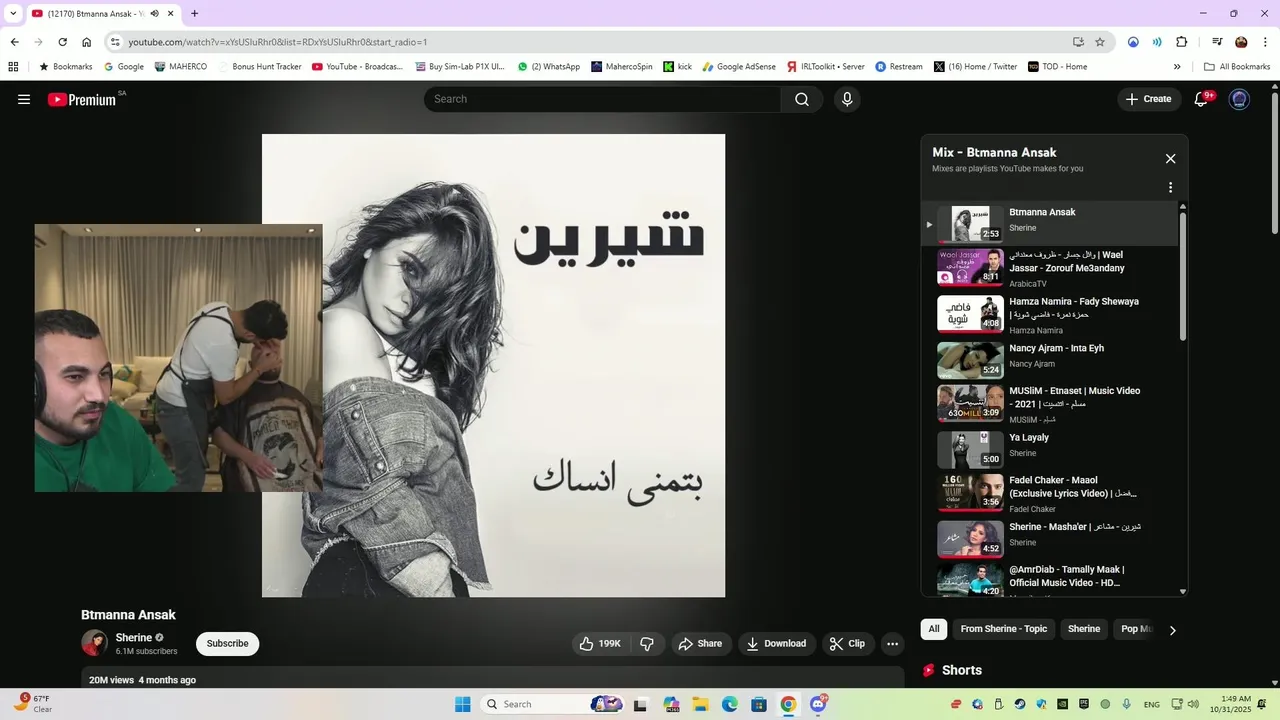Screen dimensions: 1280x720
Task: Focus the YouTube search field
Action: pyautogui.click(x=602, y=99)
